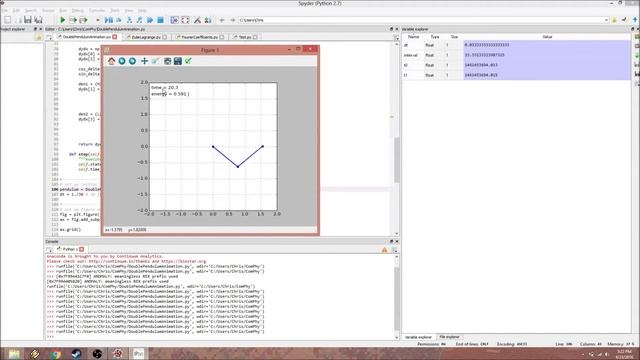The image size is (640, 360).
Task: Sort variables by the Type column header
Action: (435, 37)
